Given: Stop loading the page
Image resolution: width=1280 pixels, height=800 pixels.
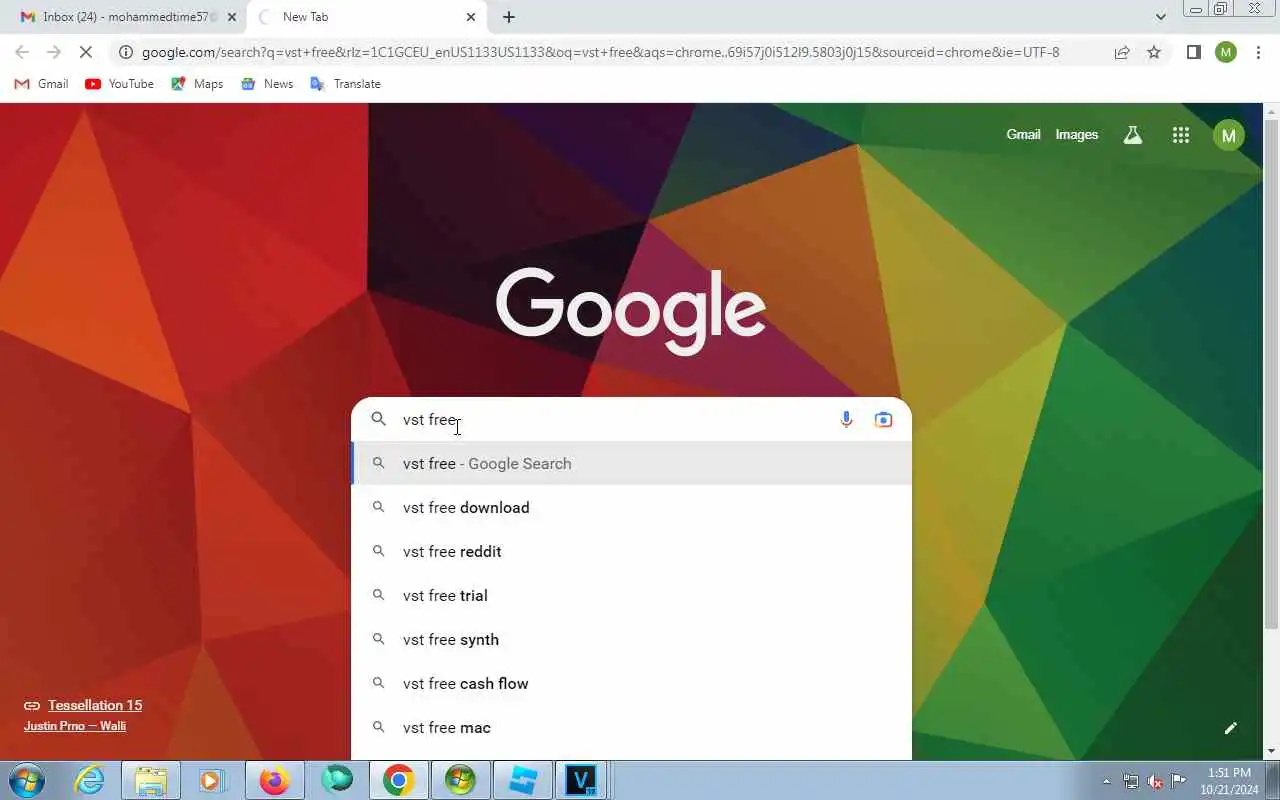Looking at the screenshot, I should 88,52.
